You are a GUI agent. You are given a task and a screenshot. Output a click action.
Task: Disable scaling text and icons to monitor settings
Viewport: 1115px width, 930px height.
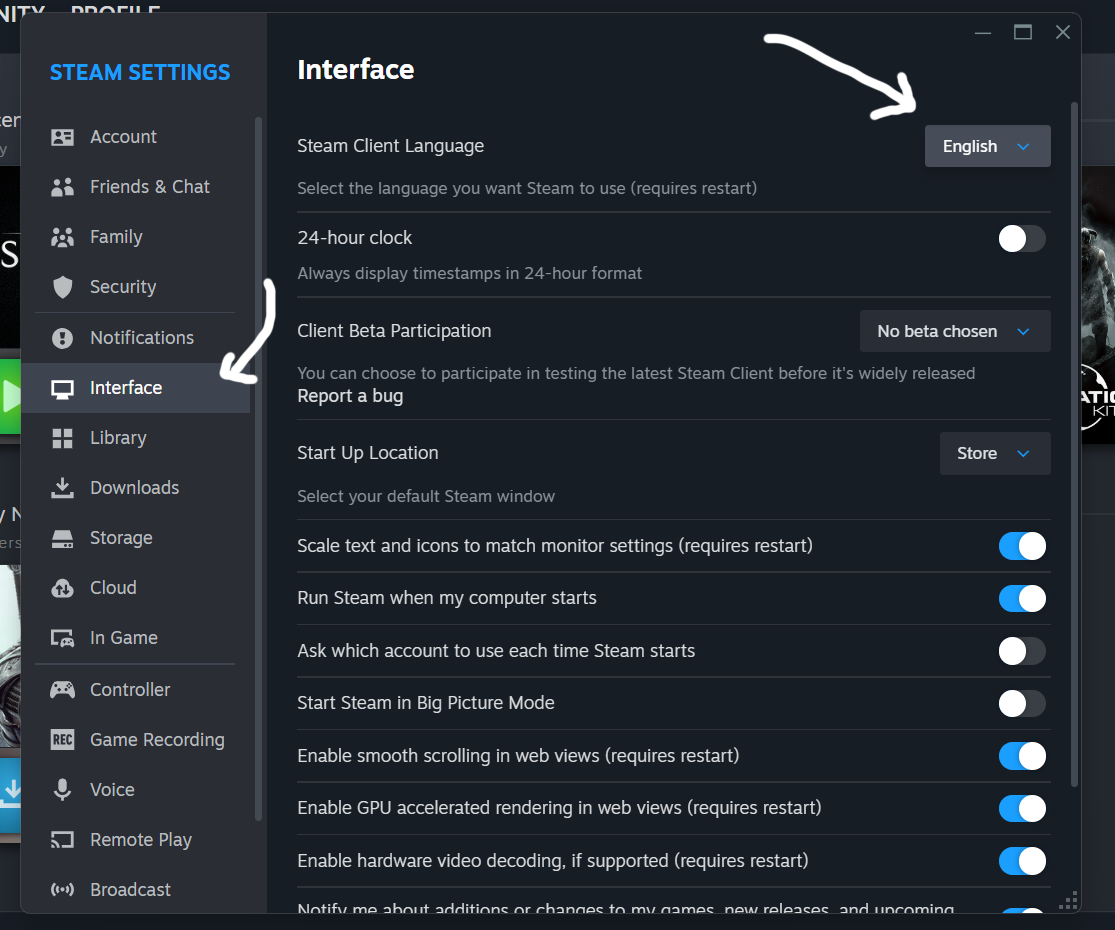click(x=1022, y=546)
